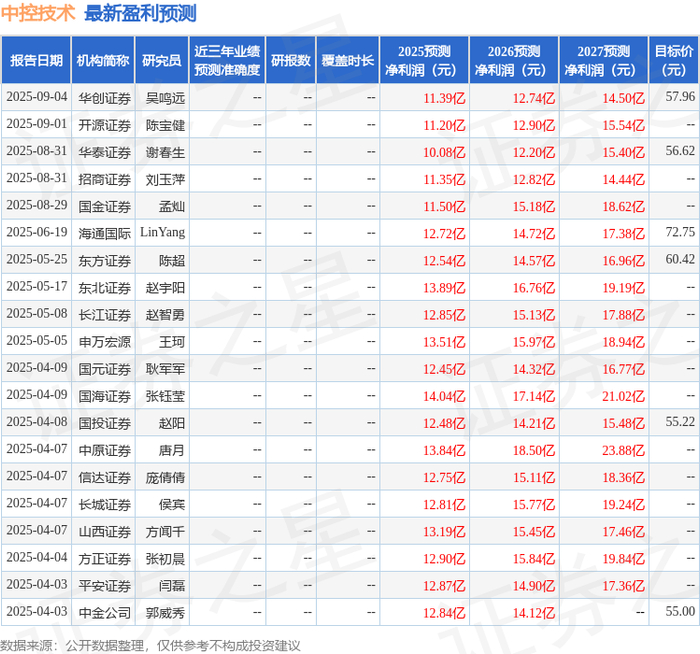Click the 中控技术 title text
The width and height of the screenshot is (700, 654).
(x=38, y=13)
